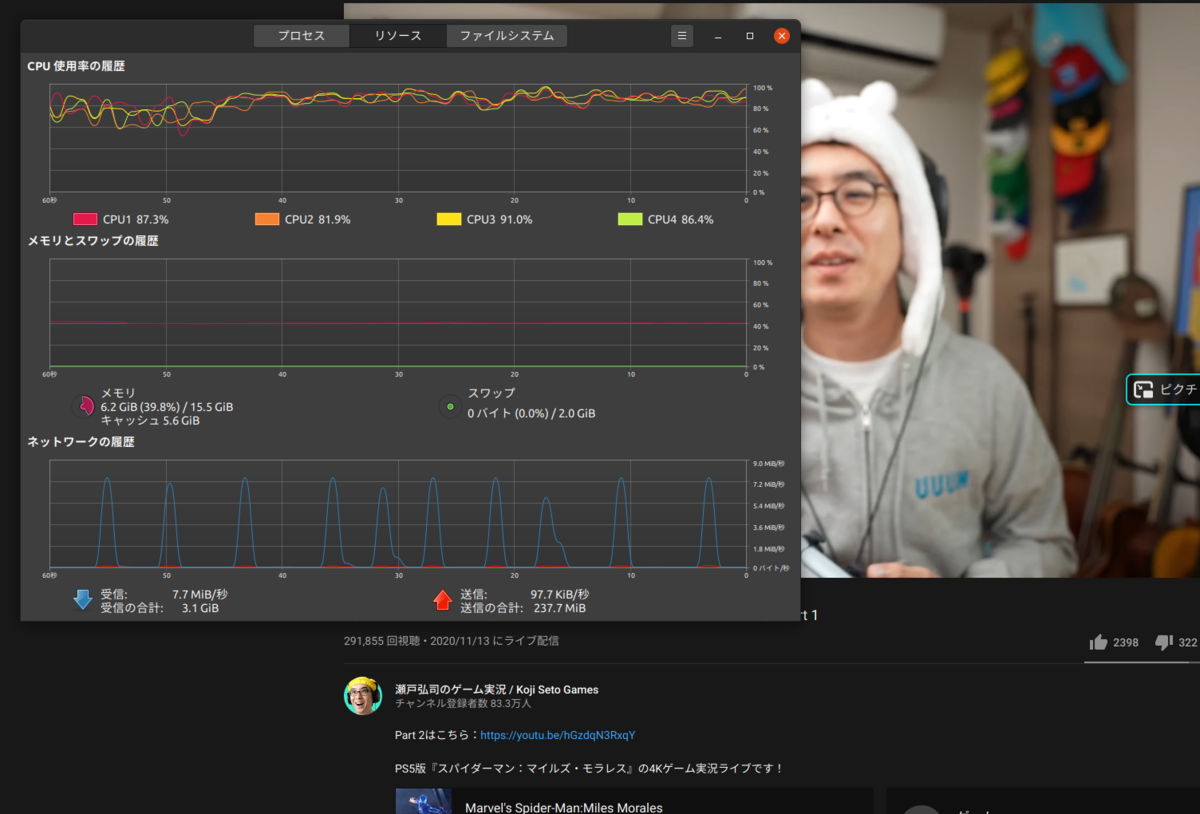Click the swap usage circle icon

click(449, 406)
